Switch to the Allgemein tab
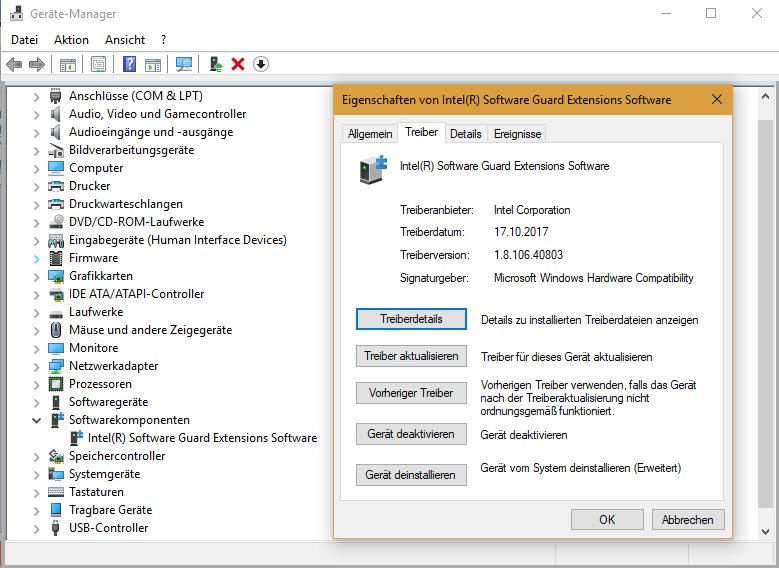The height and width of the screenshot is (568, 779). click(x=370, y=134)
